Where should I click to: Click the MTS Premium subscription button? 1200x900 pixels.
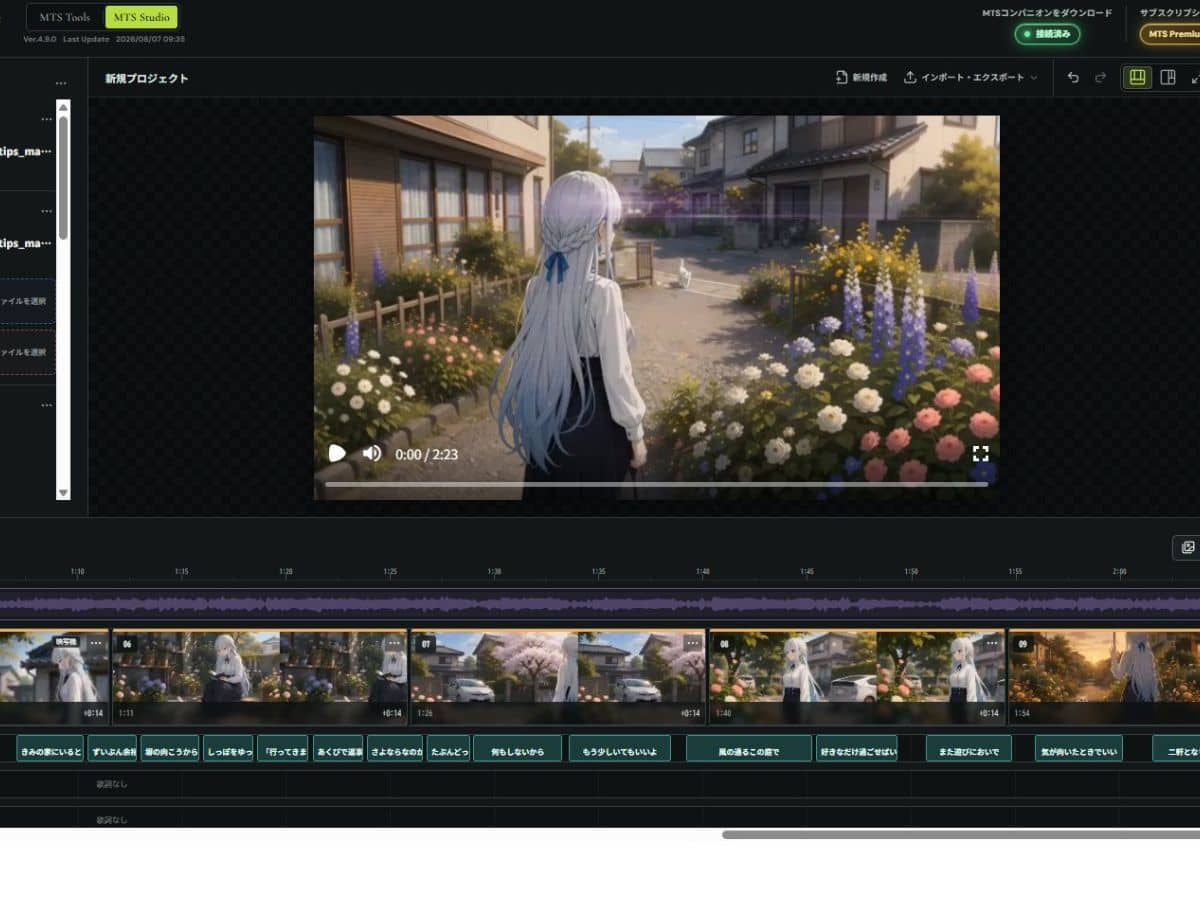click(1170, 34)
